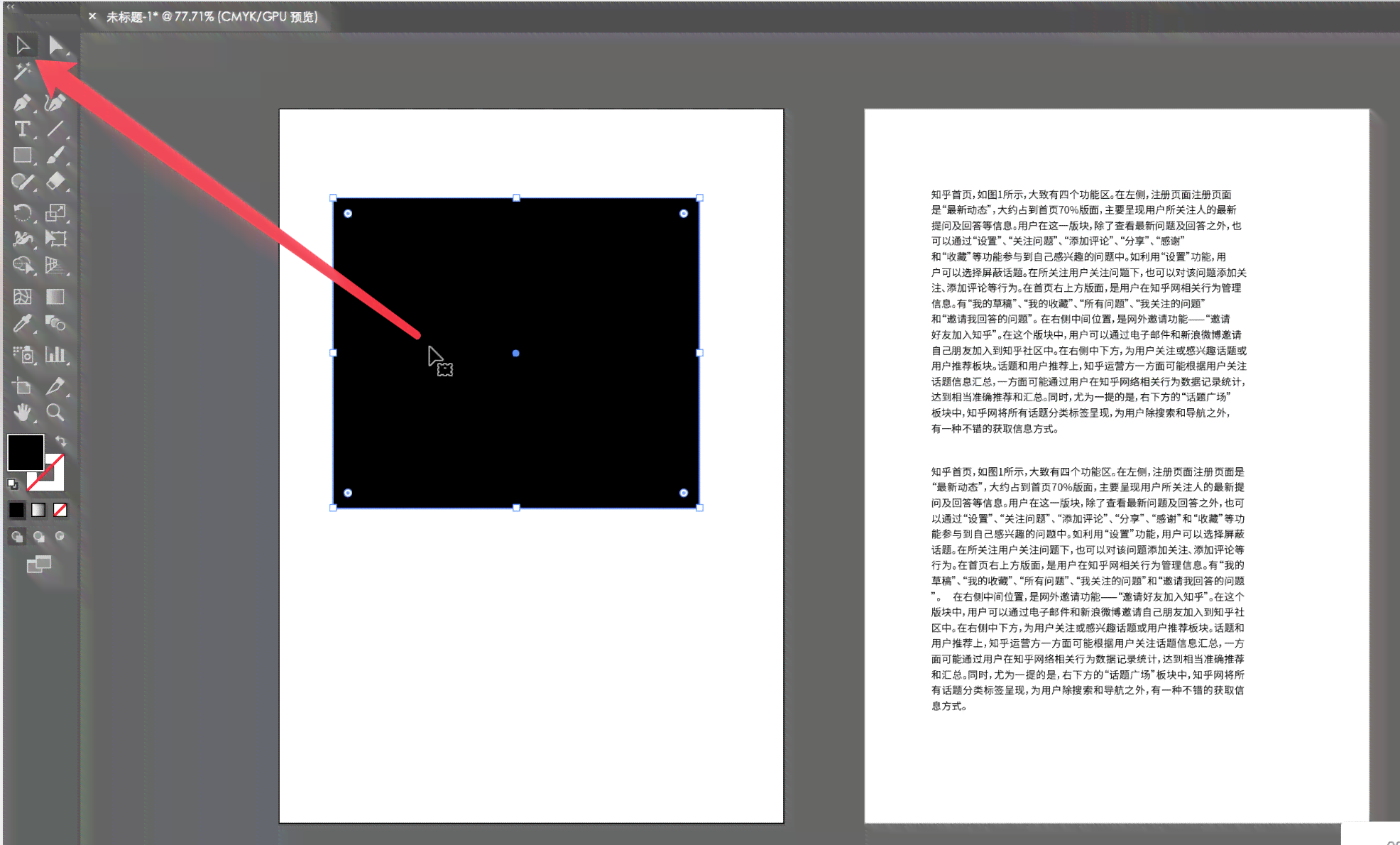1400x845 pixels.
Task: Select the Shape Builder tool
Action: click(x=23, y=266)
